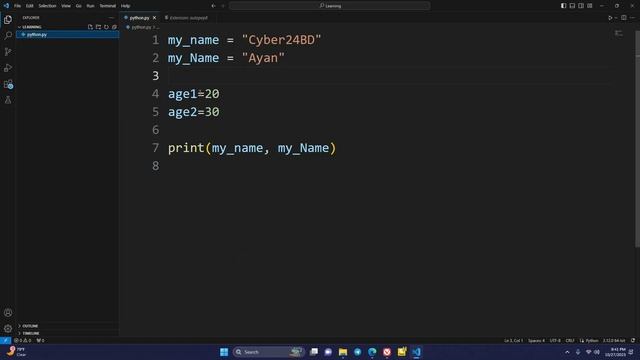640x360 pixels.
Task: Open the Terminal menu
Action: pos(108,6)
